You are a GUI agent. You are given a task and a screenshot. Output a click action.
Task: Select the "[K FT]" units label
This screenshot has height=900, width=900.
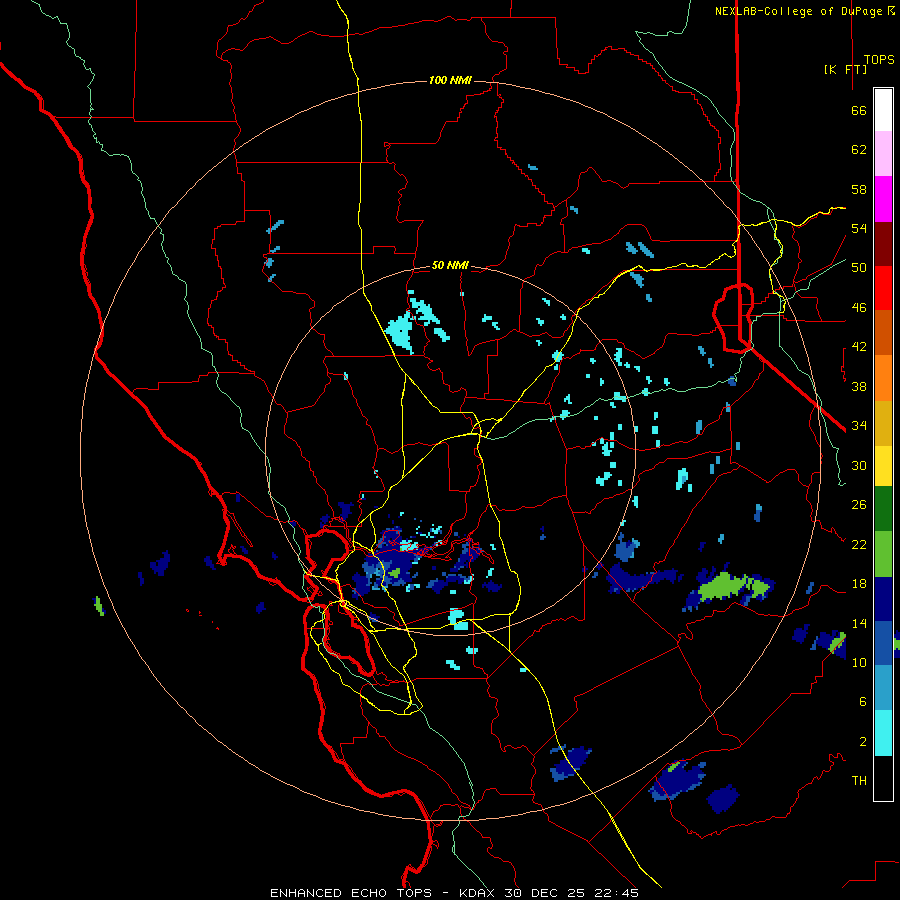click(x=845, y=69)
